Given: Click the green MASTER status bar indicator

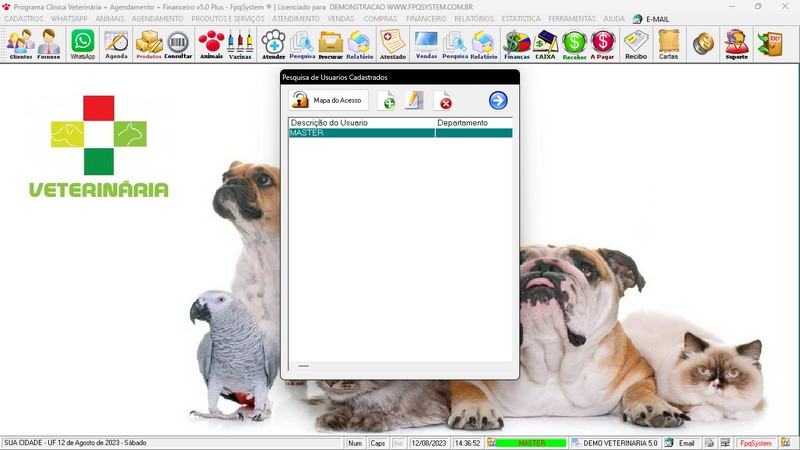Looking at the screenshot, I should 531,443.
